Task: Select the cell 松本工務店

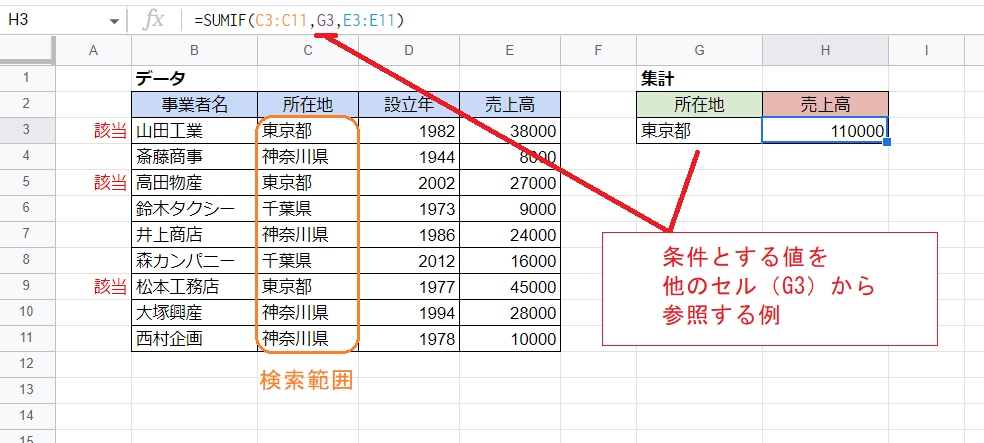Action: [x=195, y=287]
